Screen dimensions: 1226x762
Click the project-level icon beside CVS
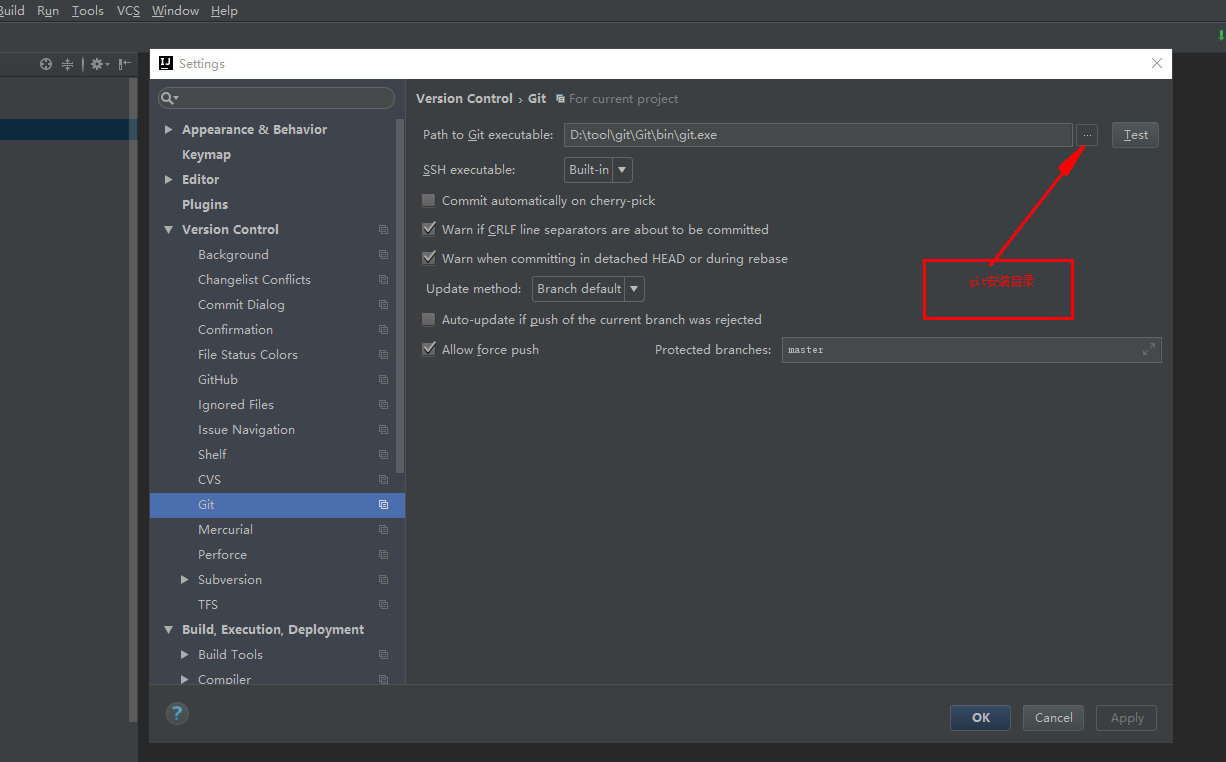[383, 480]
